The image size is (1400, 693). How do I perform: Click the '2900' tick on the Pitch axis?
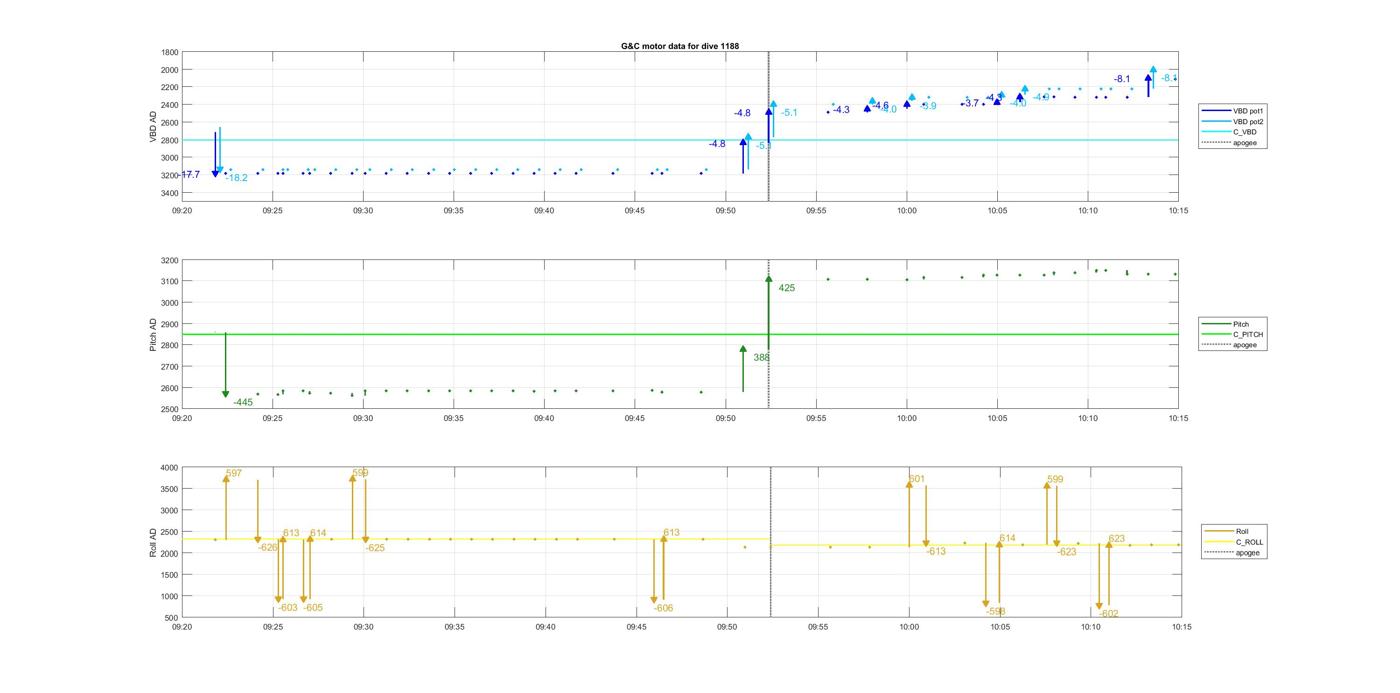170,324
